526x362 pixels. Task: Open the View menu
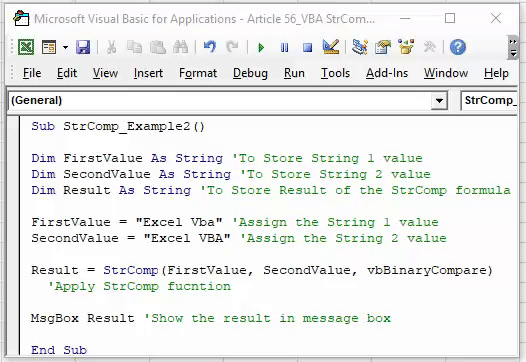pyautogui.click(x=105, y=73)
